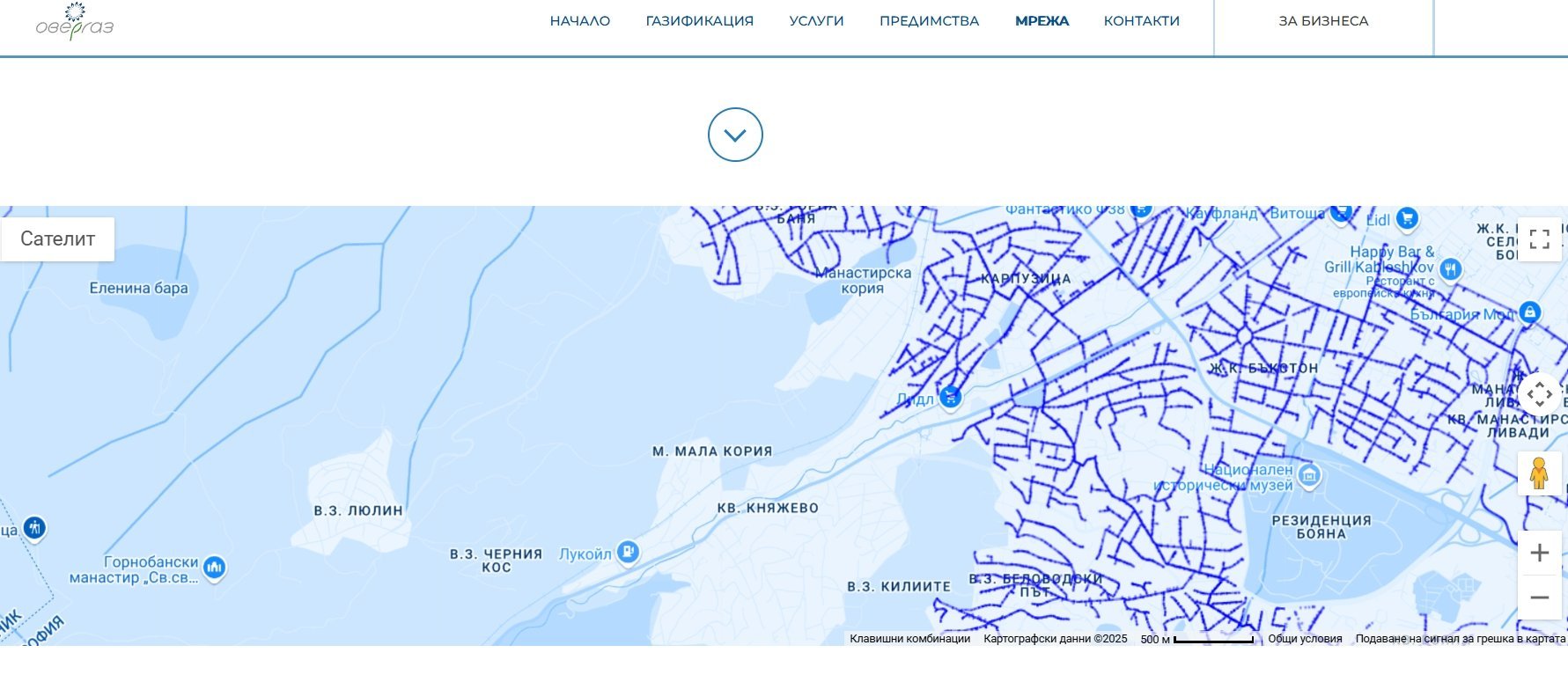Click the Overgas logo
The height and width of the screenshot is (682, 1568).
(75, 22)
